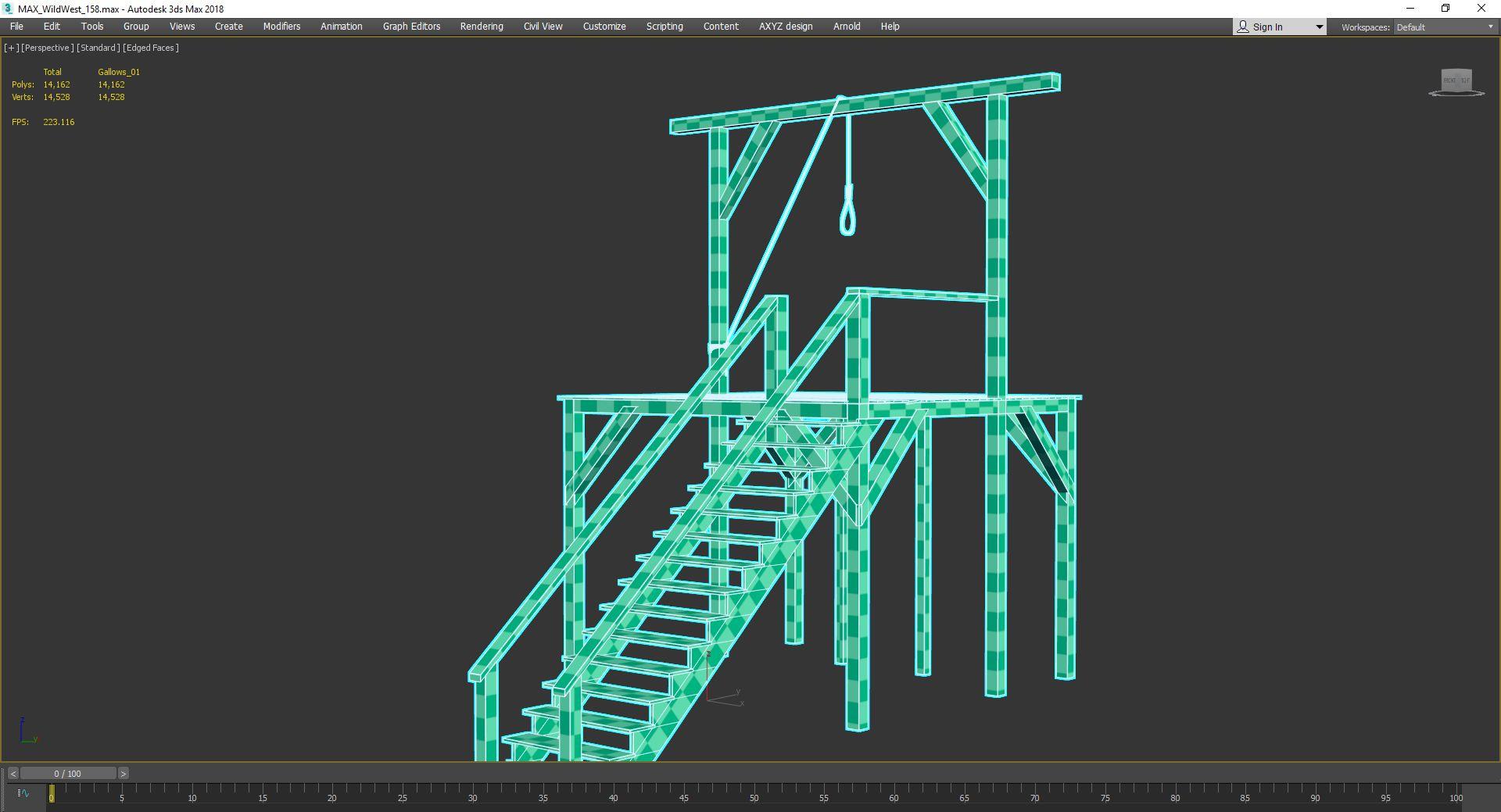Step to the previous frame arrow

point(13,774)
